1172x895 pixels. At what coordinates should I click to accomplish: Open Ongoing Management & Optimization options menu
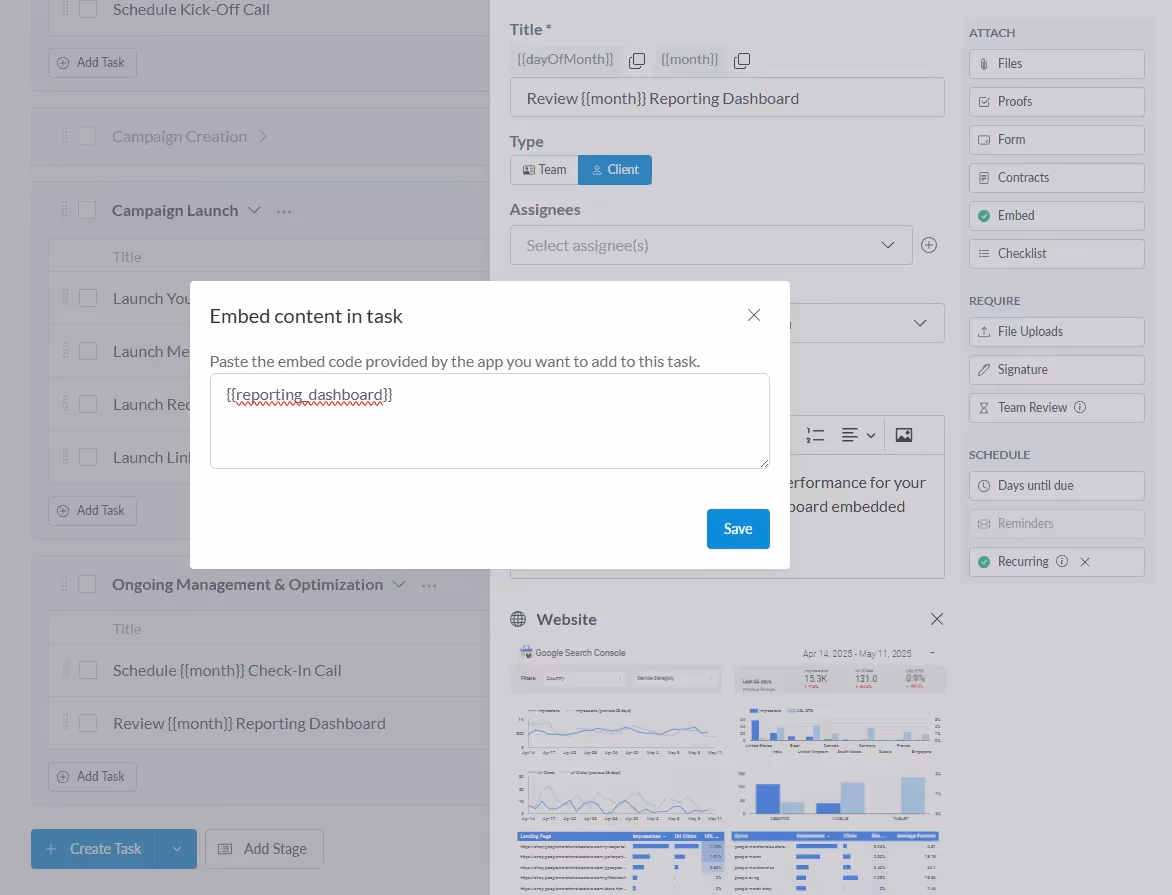click(429, 585)
